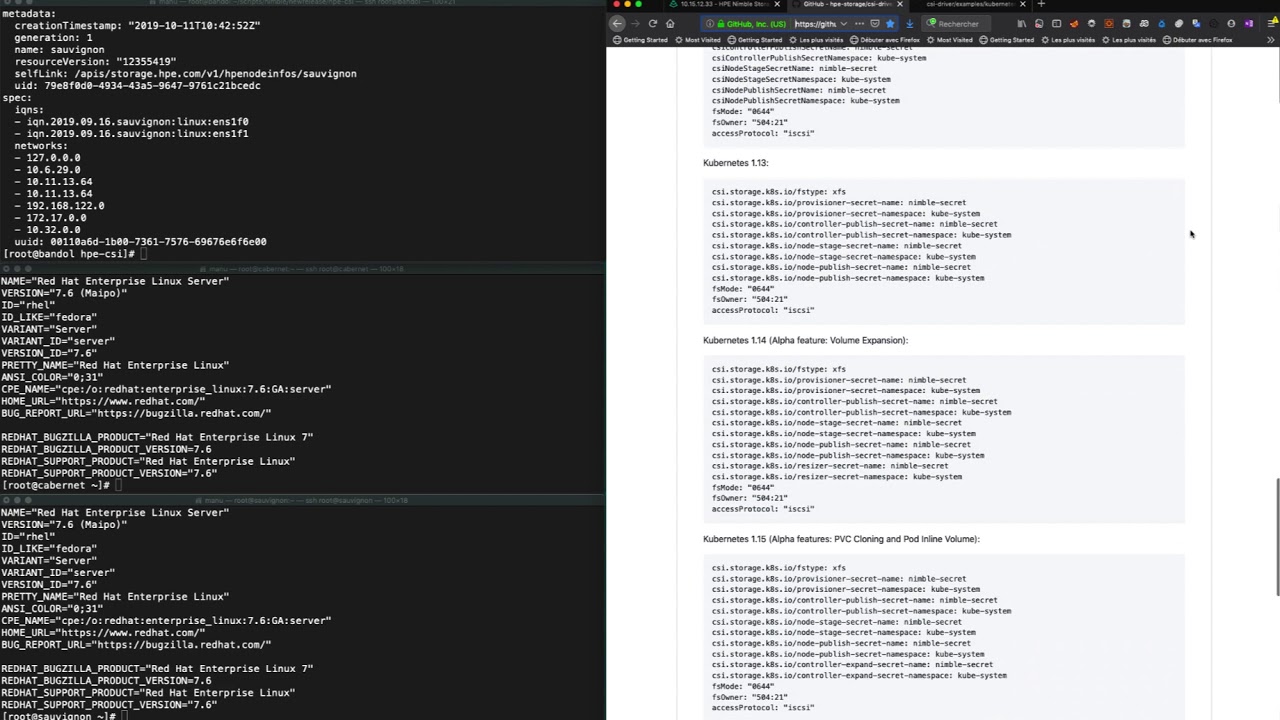Go forward in Firefox browser history
1280x720 pixels.
635,24
